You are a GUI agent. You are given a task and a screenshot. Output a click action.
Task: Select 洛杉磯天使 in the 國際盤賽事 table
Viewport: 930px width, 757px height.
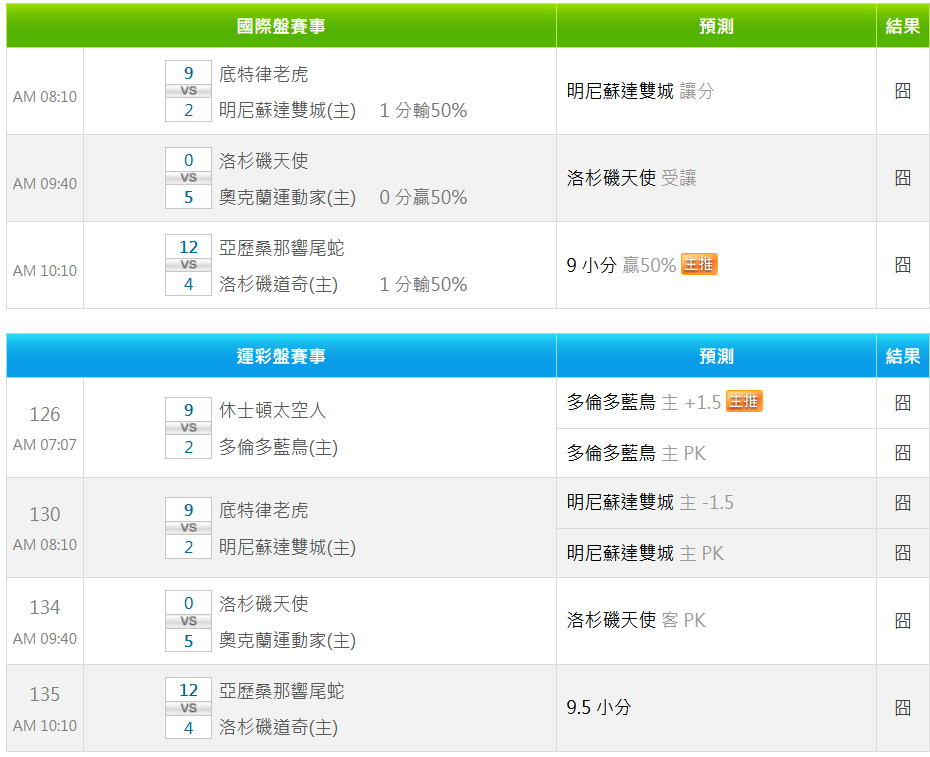click(263, 161)
